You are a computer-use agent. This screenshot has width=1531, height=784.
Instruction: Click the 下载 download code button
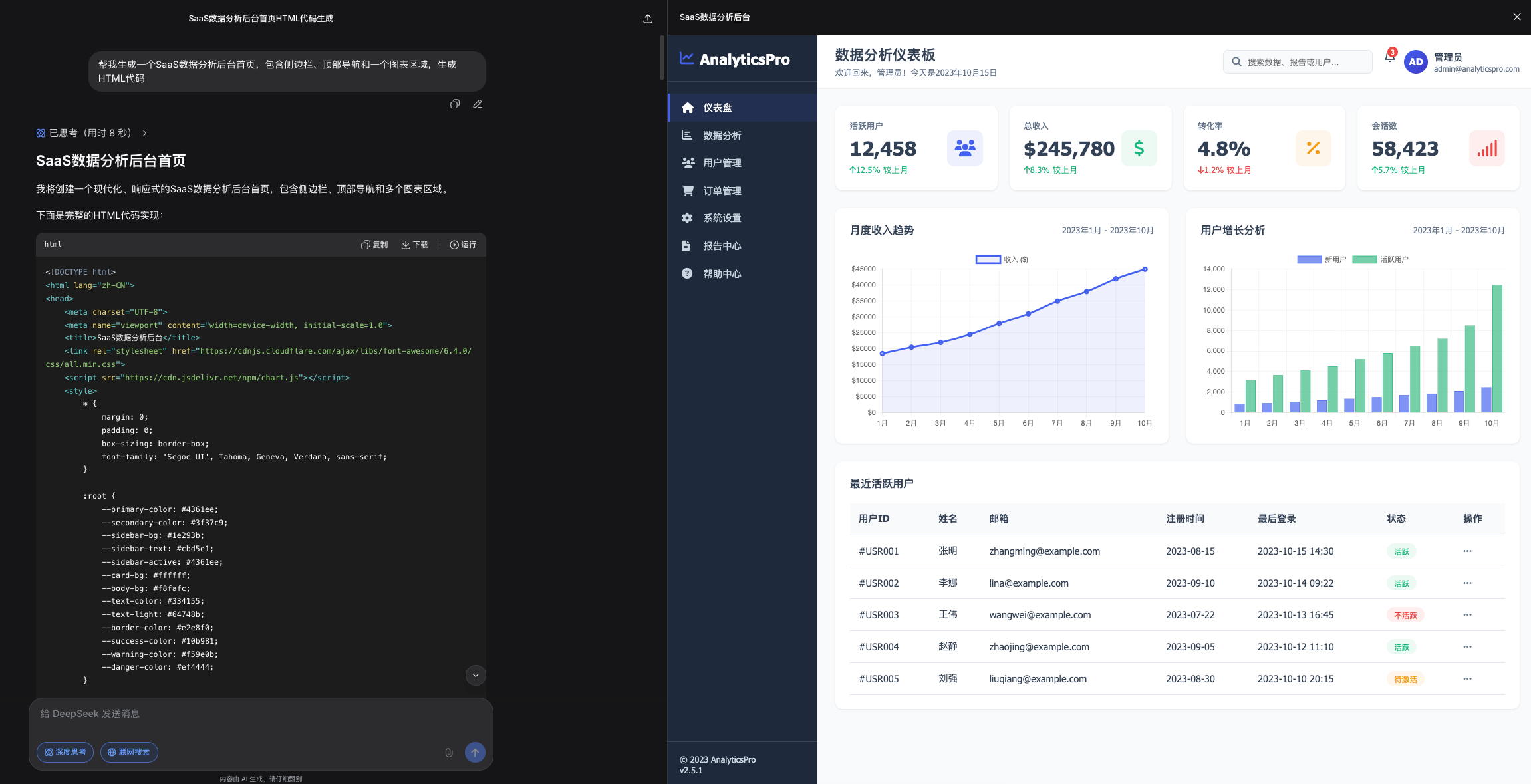[415, 245]
